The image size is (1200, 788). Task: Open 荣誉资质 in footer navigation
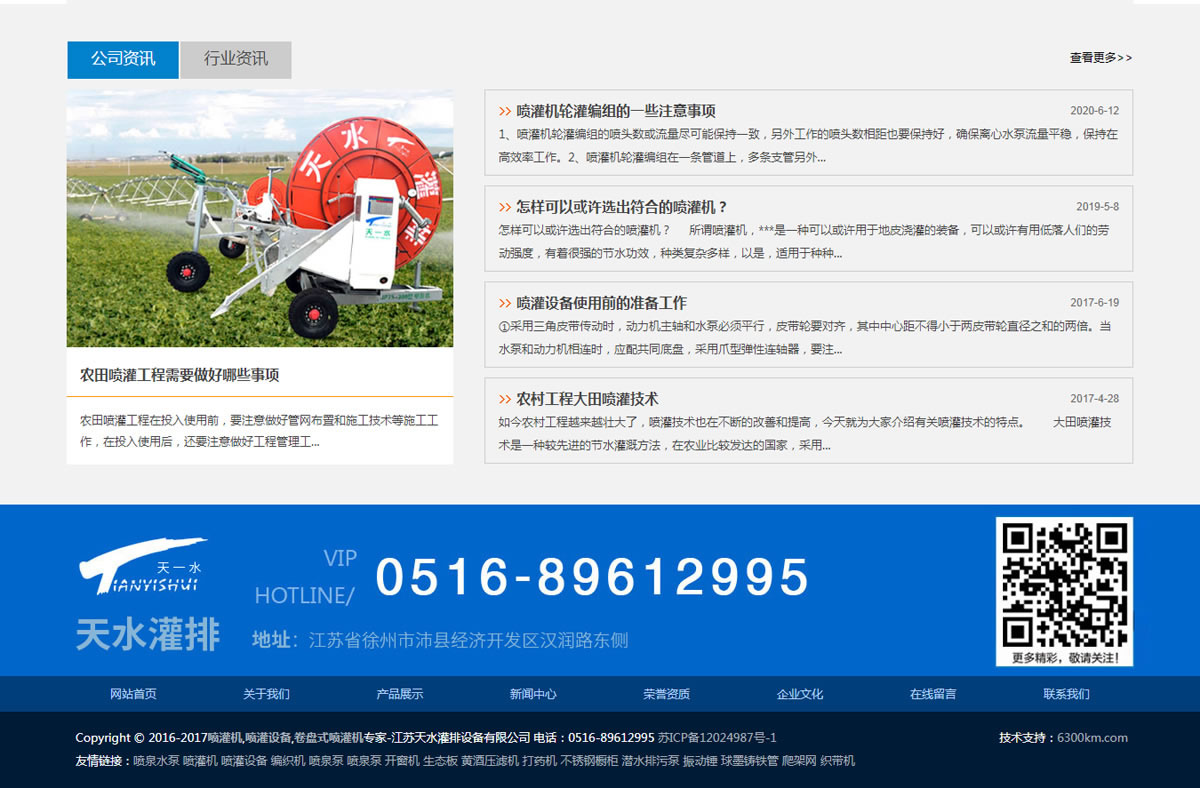(666, 694)
